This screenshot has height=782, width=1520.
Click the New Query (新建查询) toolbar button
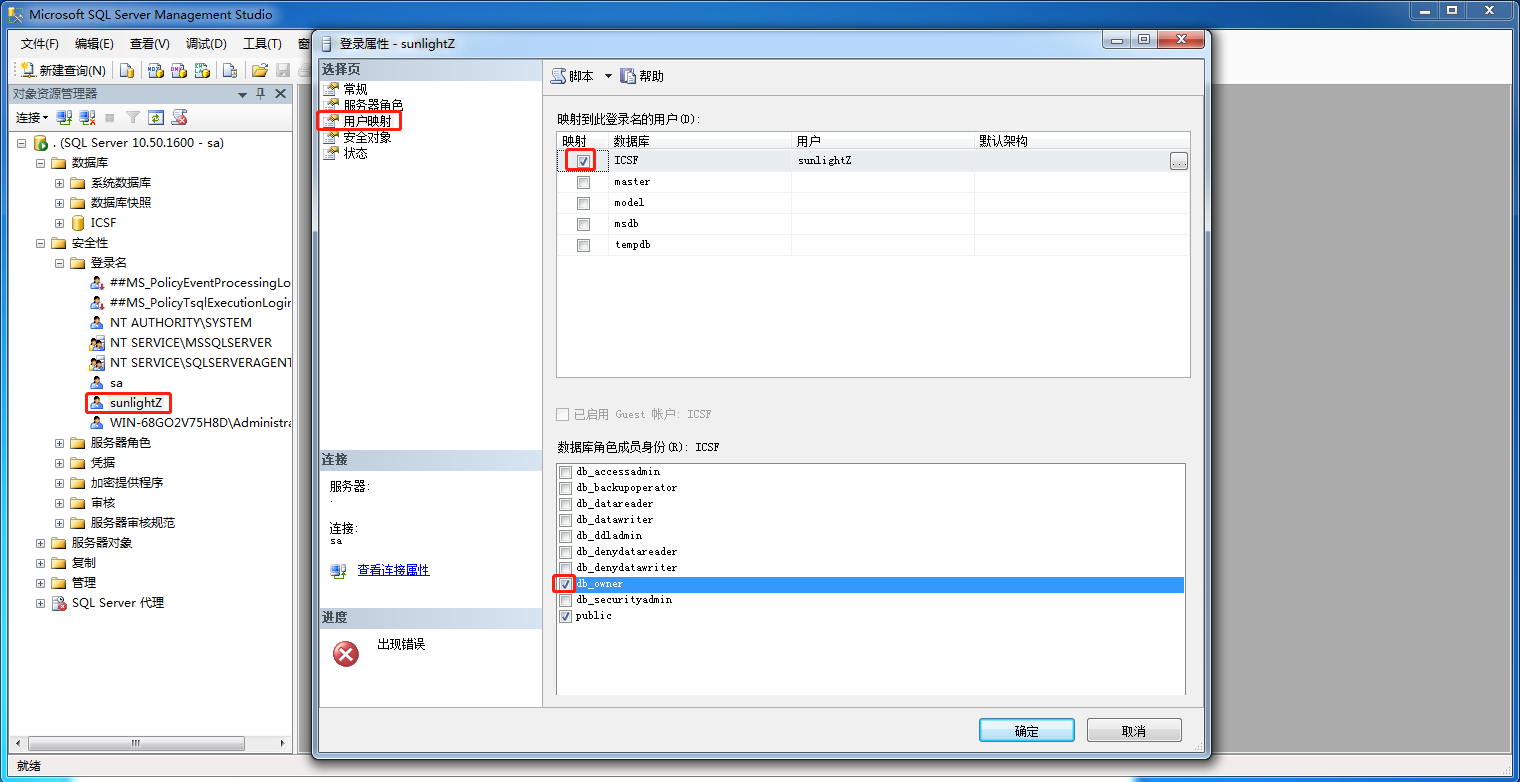point(63,70)
